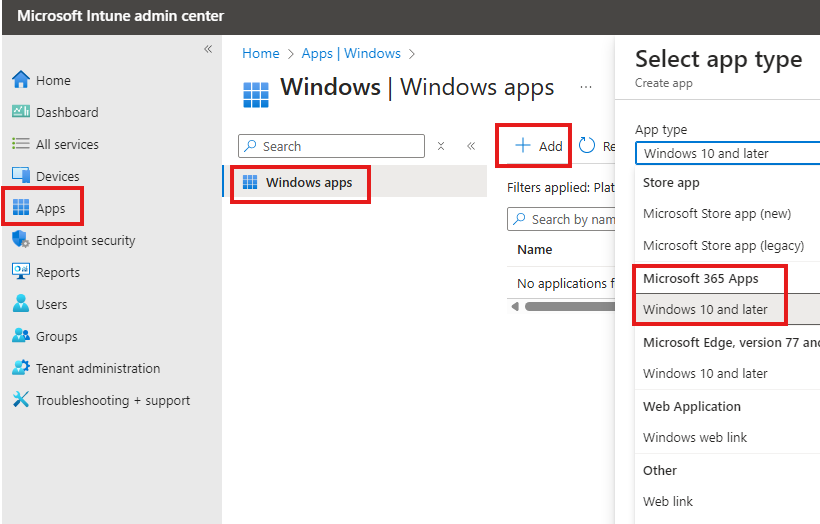Click the Store app group heading
Image resolution: width=820 pixels, height=524 pixels.
point(671,183)
